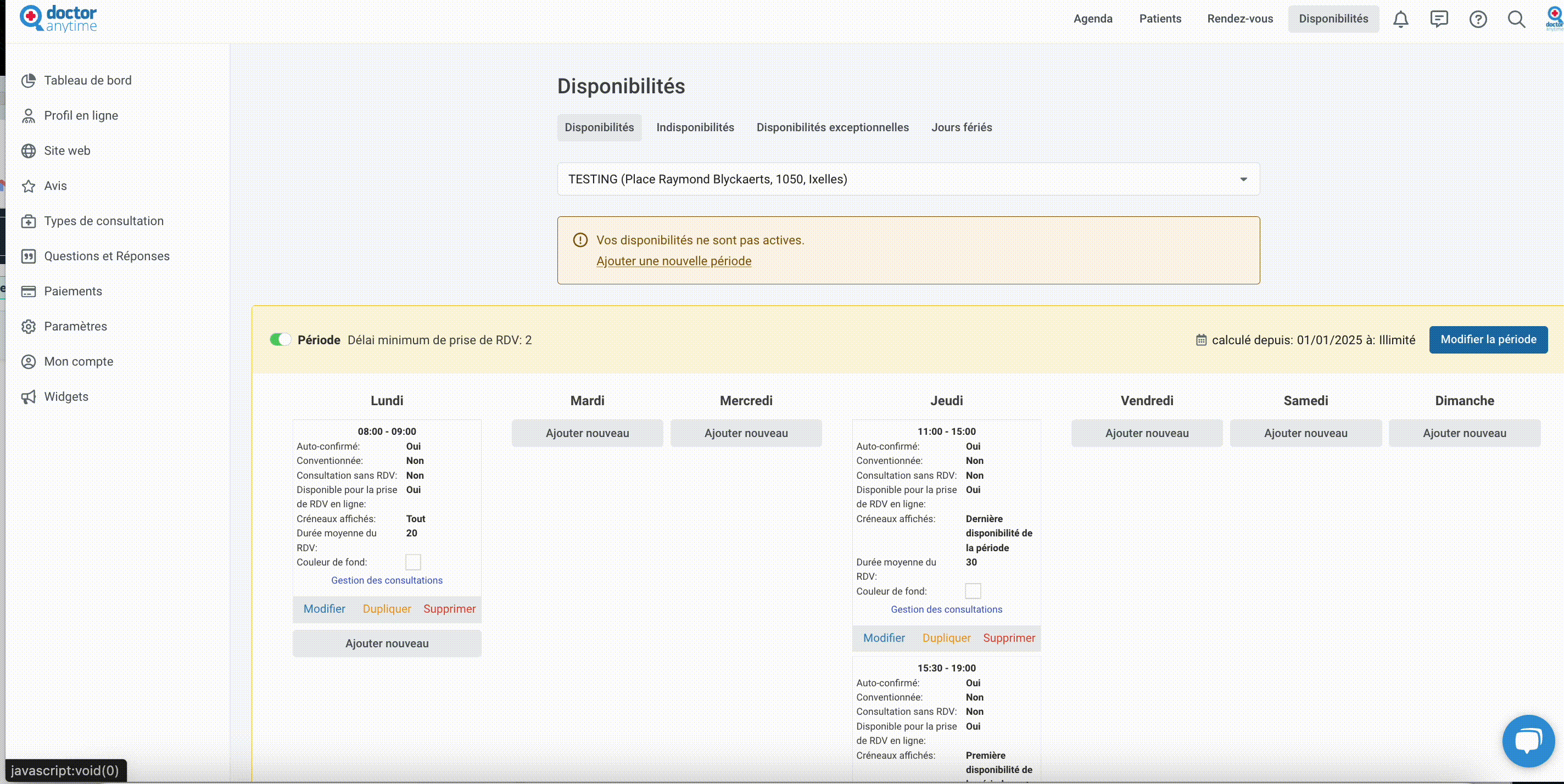Click the Délai minimum de prise de RDV: 2 text
The width and height of the screenshot is (1564, 784).
click(x=439, y=340)
